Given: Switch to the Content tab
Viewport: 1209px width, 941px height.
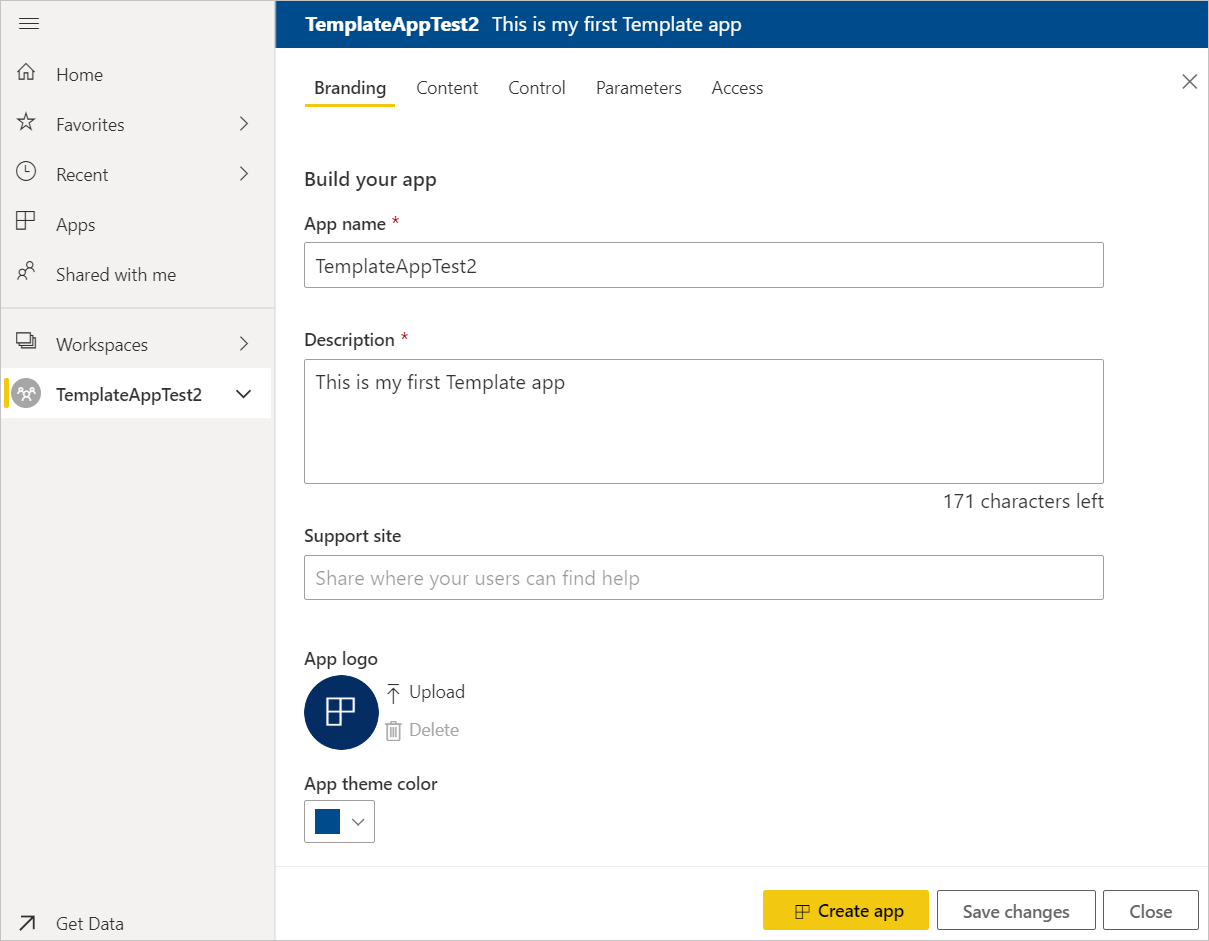Looking at the screenshot, I should click(x=447, y=88).
